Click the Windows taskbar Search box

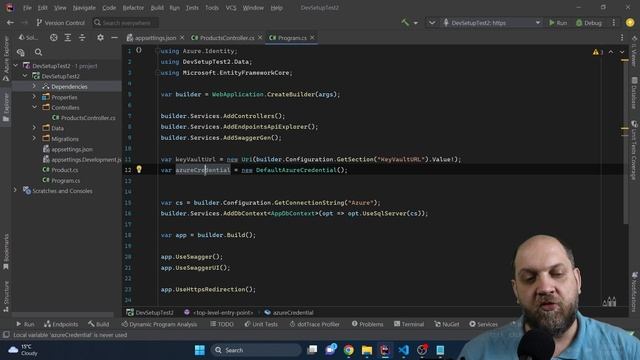256,350
